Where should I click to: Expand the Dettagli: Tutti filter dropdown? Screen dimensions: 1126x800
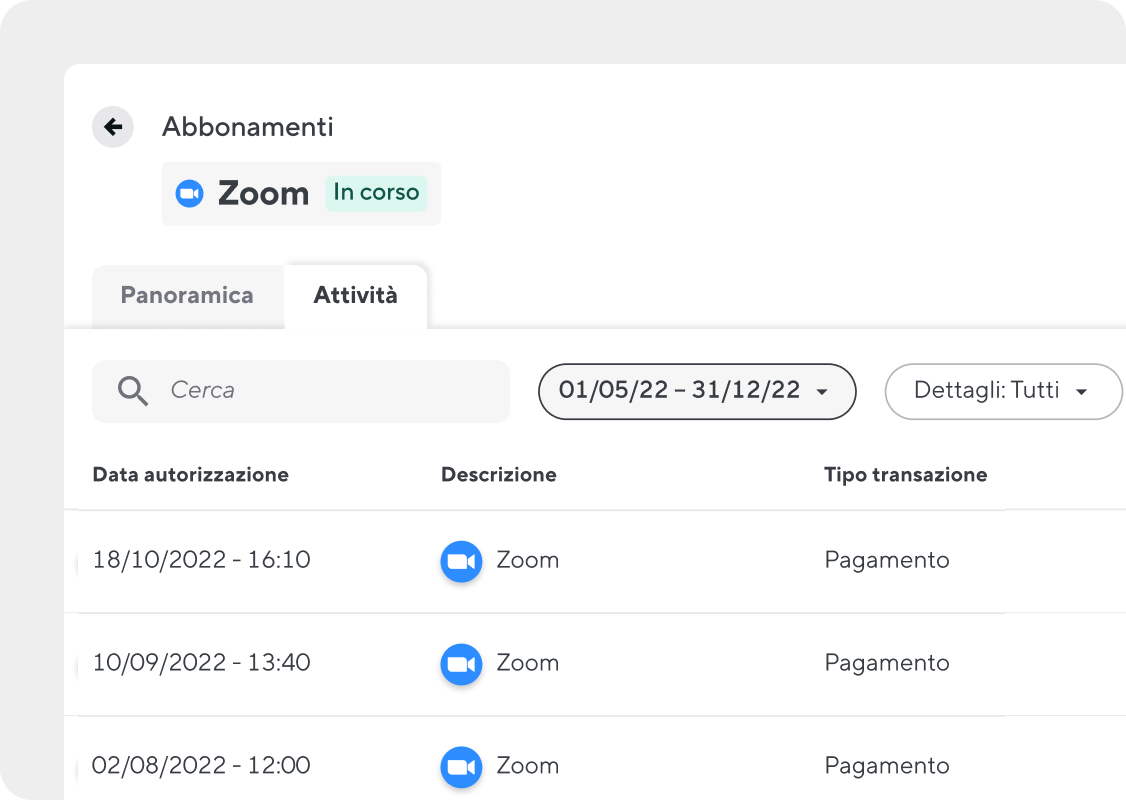(1003, 391)
